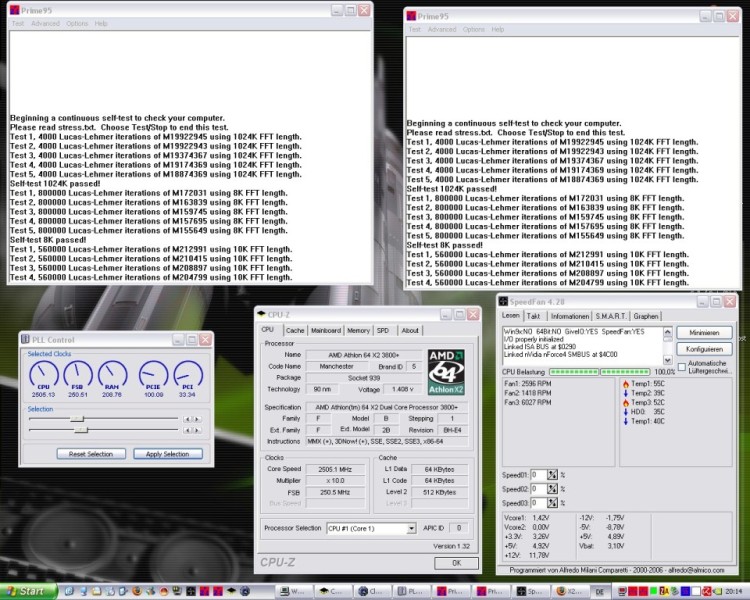Click the down arrow icon beside Temp2: 39C
750x600 pixels.
[626, 393]
